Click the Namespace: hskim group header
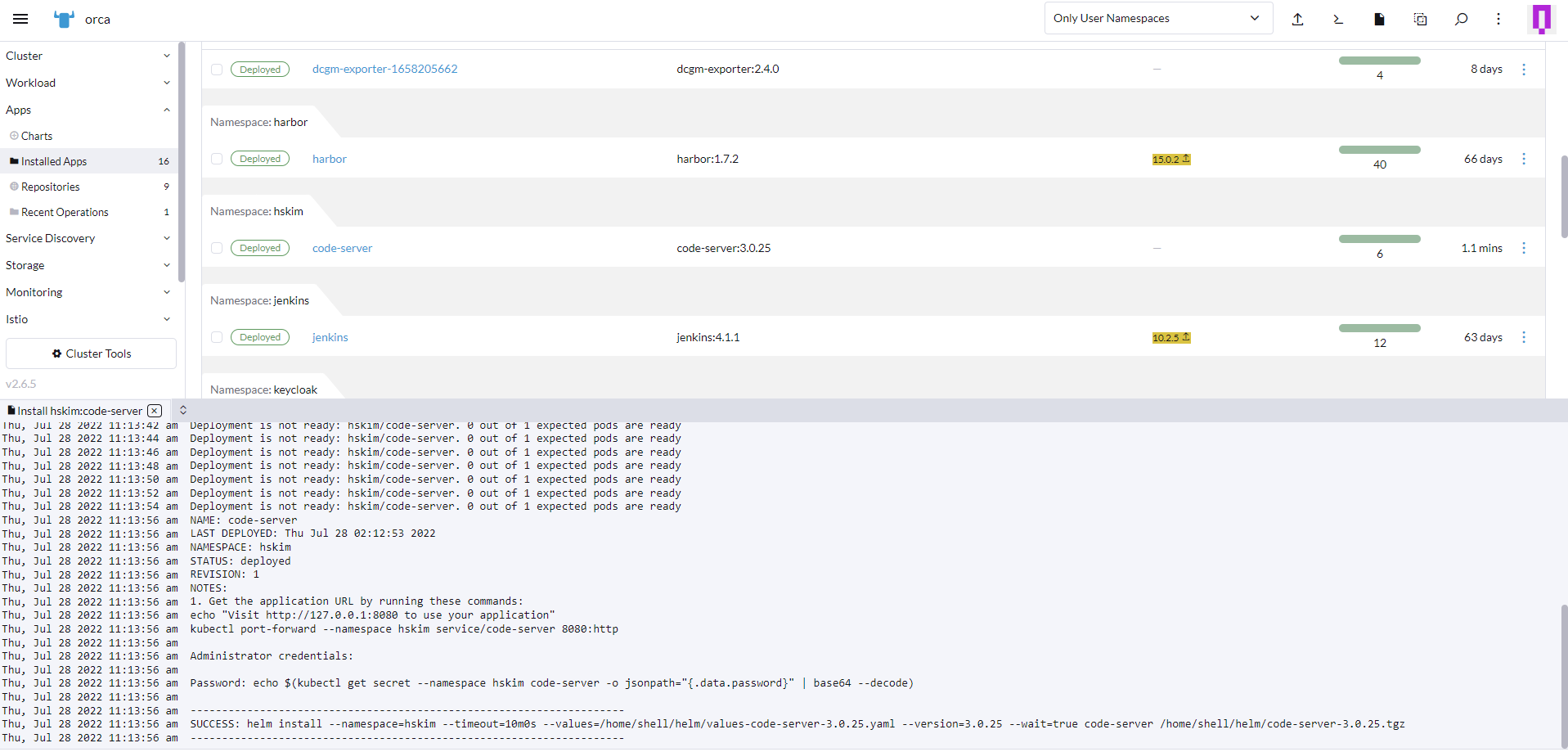1568x752 pixels. 257,211
